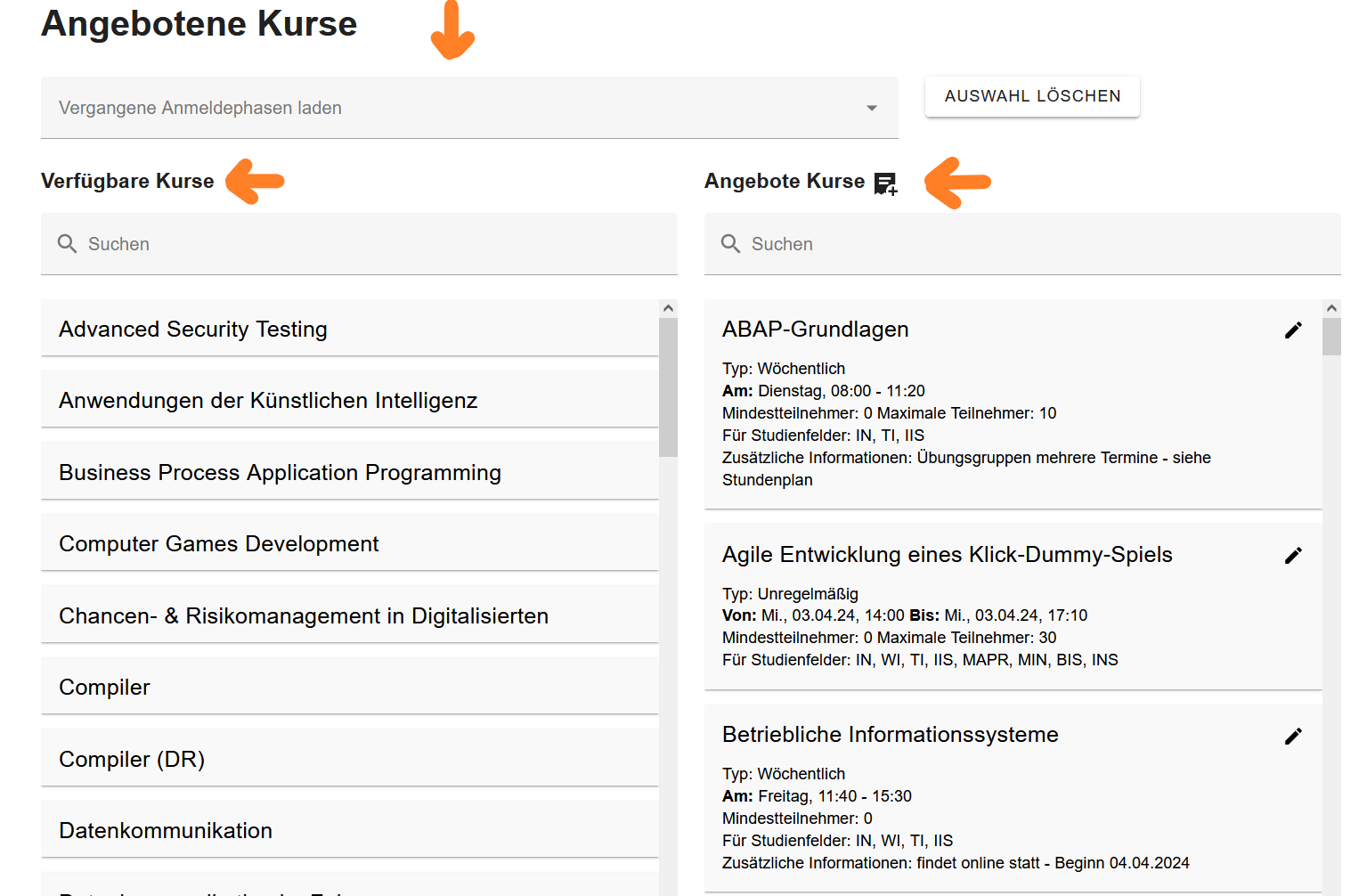The image size is (1367, 896).
Task: Click the dropdown arrow for past registration phases
Action: [x=871, y=108]
